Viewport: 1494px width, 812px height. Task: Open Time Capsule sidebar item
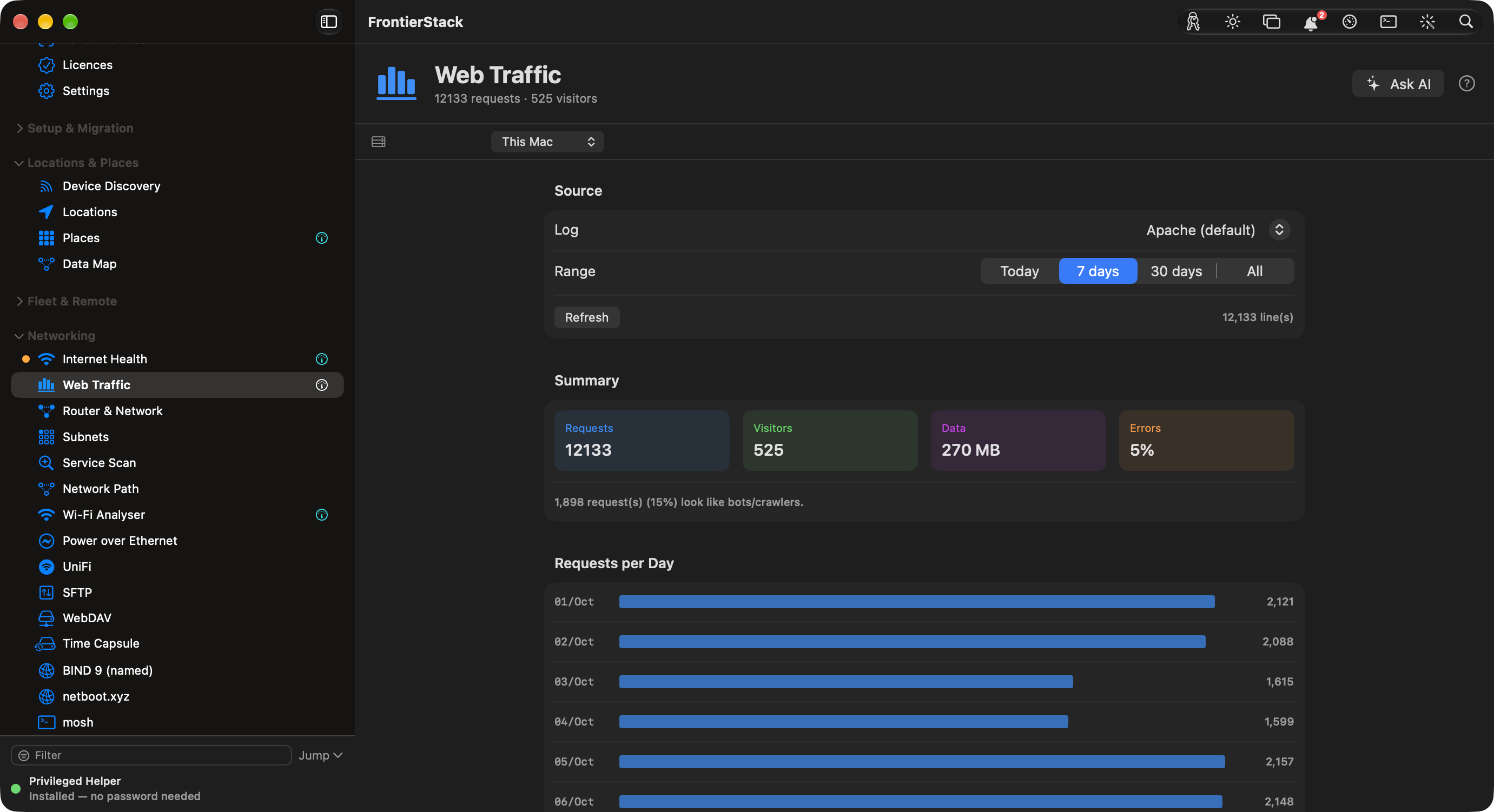pos(177,643)
